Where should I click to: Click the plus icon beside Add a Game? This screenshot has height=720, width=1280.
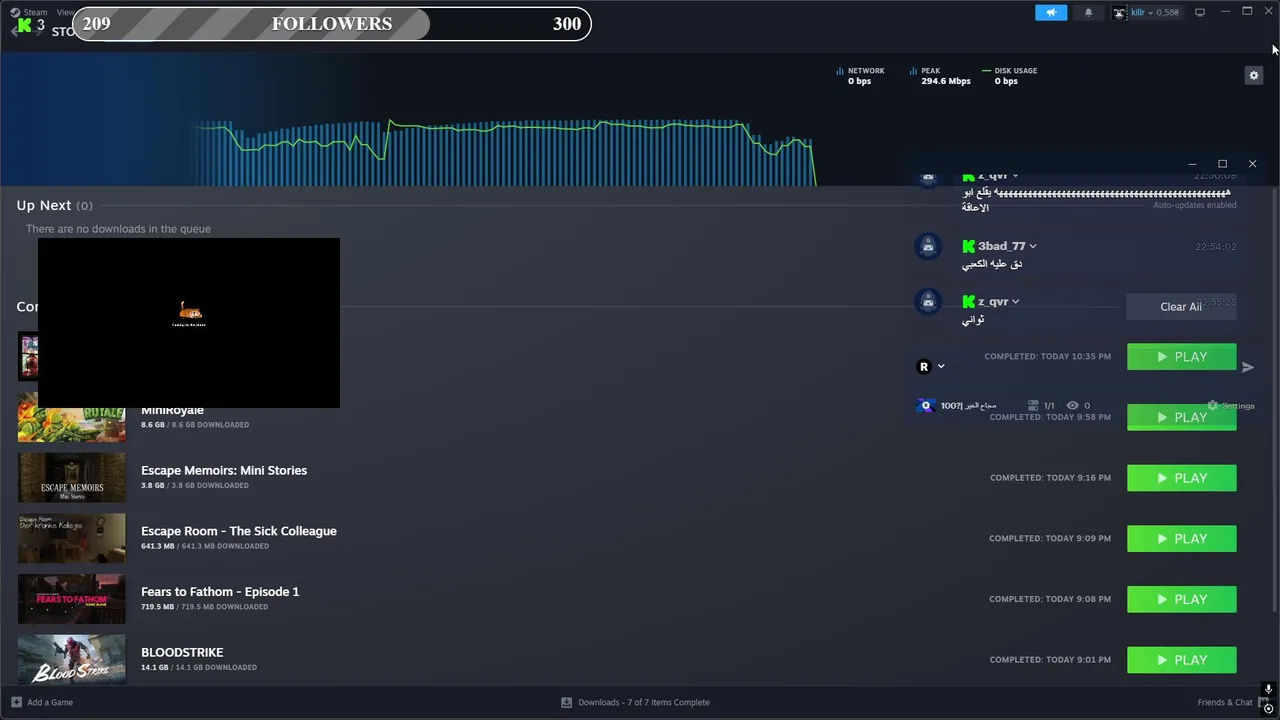point(16,702)
